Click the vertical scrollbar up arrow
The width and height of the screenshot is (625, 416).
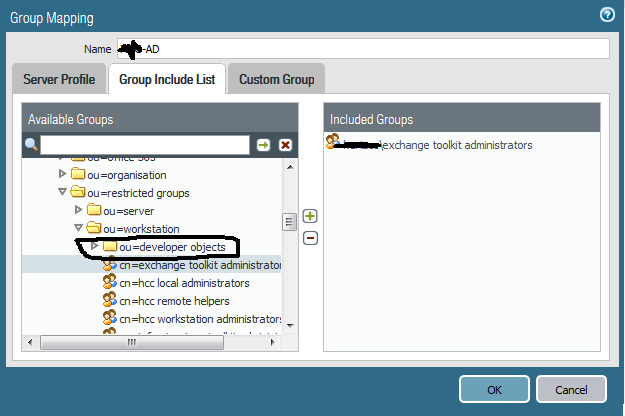click(290, 167)
